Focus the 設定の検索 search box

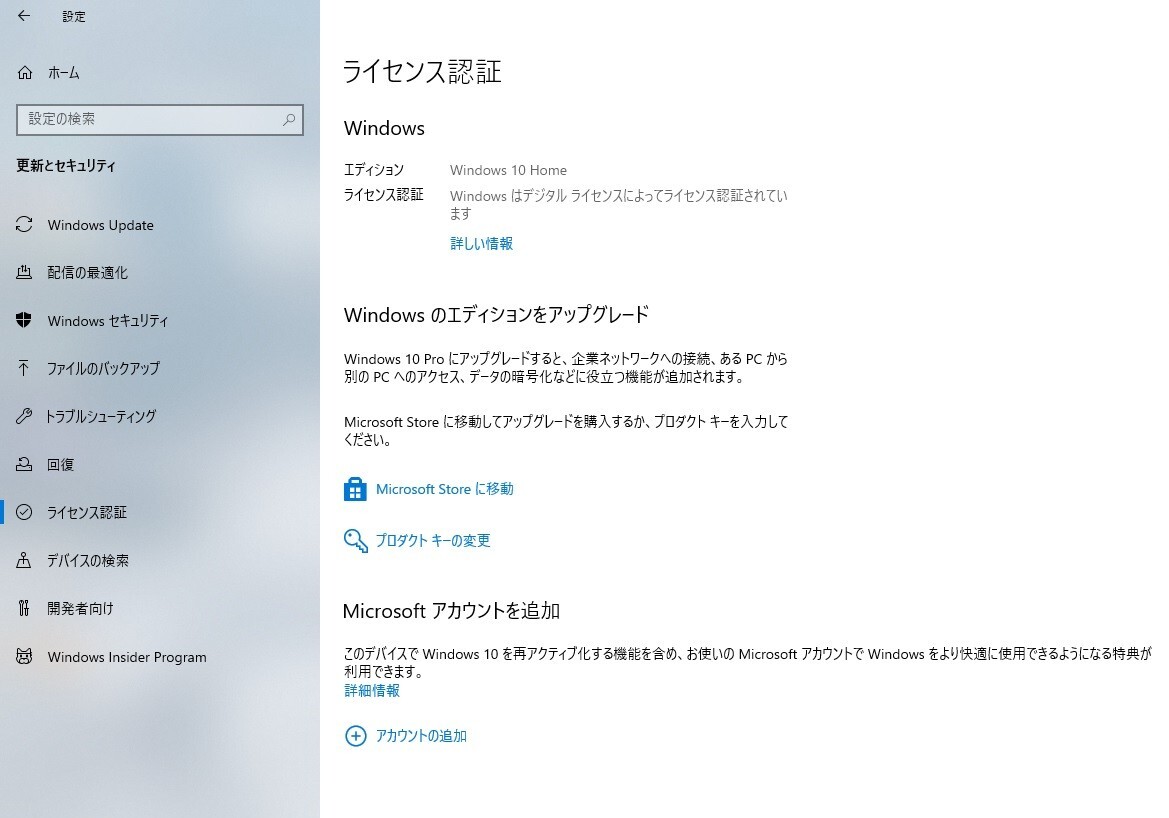[160, 119]
